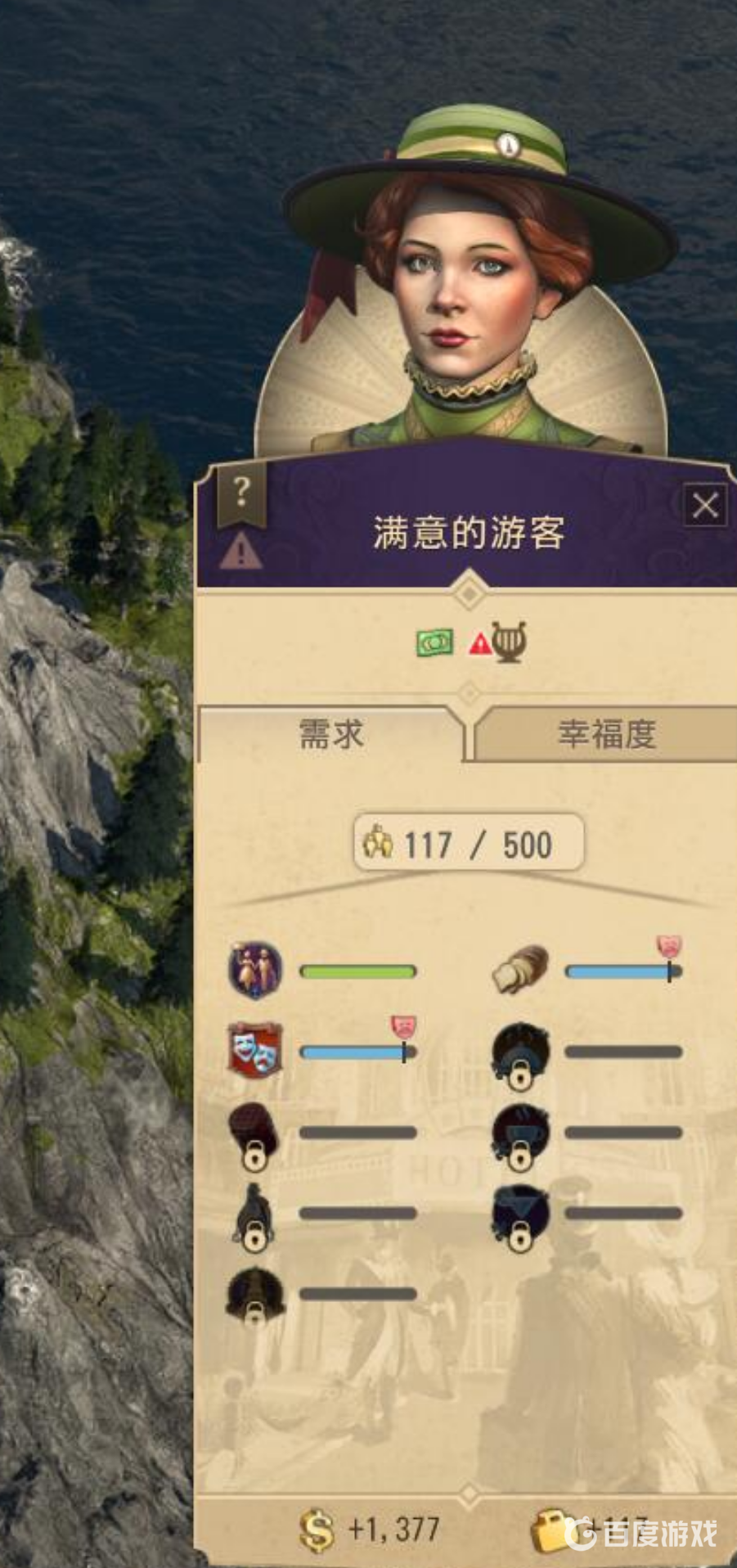
Task: Click the +1,377 income indicator
Action: pos(371,1529)
